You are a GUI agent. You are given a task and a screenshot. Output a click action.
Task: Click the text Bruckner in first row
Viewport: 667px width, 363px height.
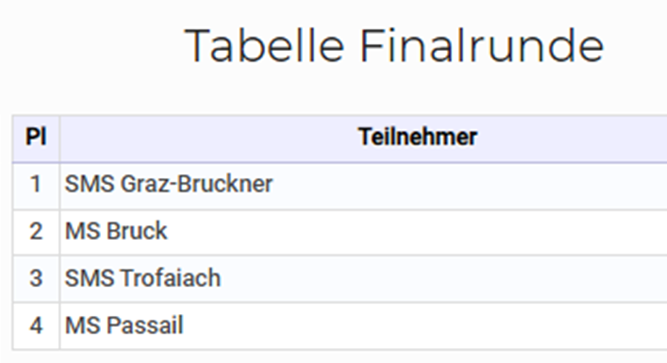click(x=225, y=184)
